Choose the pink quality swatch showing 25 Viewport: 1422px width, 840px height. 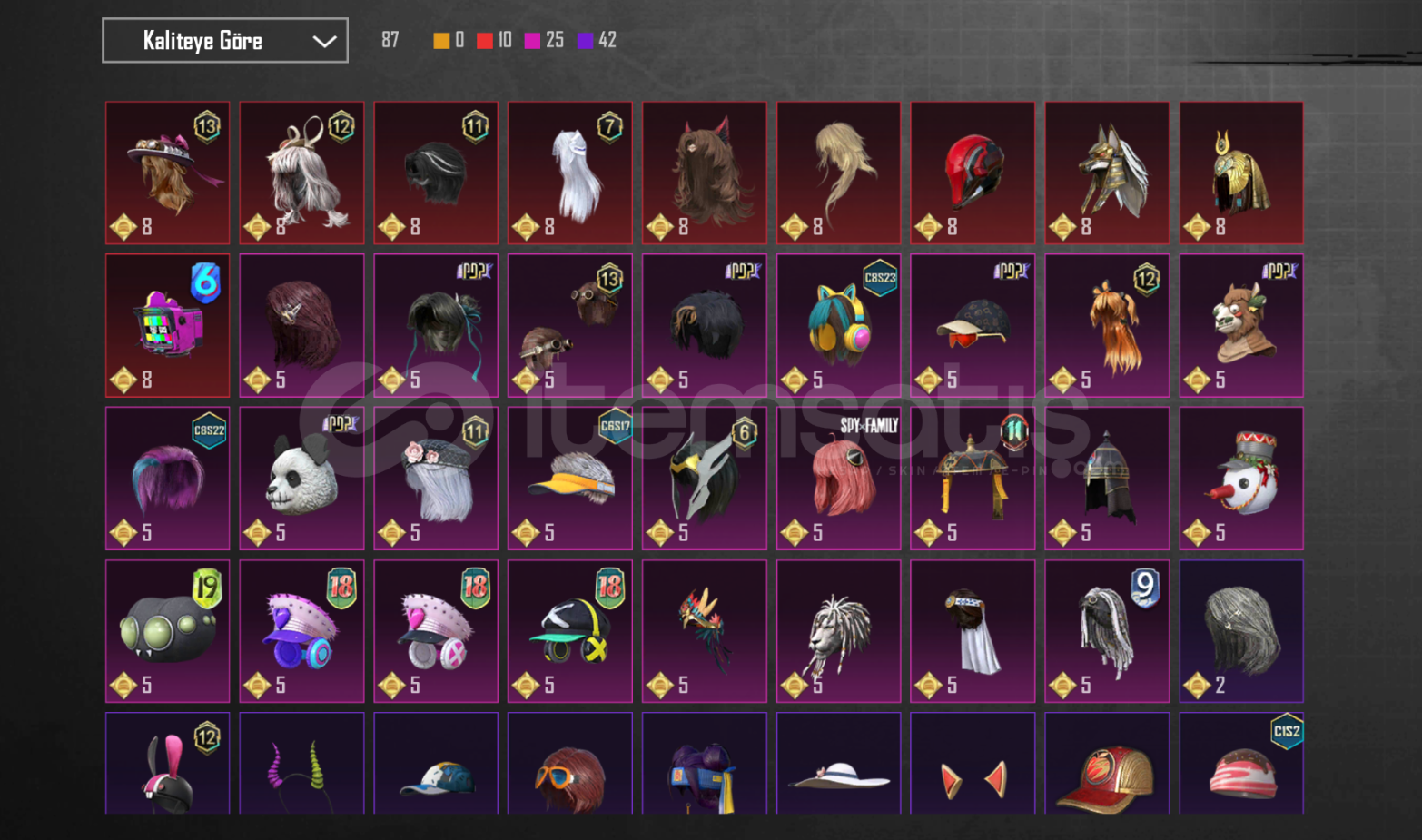click(x=533, y=40)
